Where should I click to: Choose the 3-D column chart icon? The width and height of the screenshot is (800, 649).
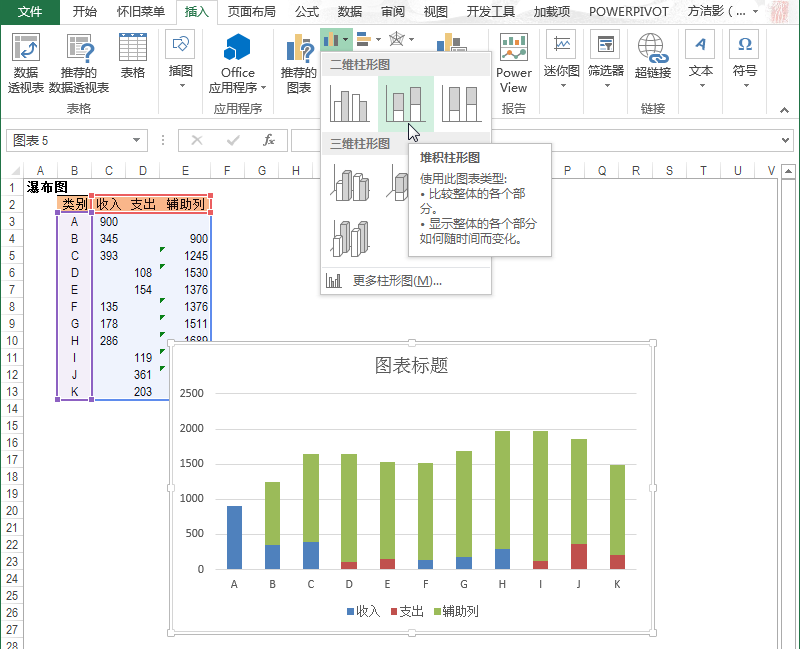(350, 239)
